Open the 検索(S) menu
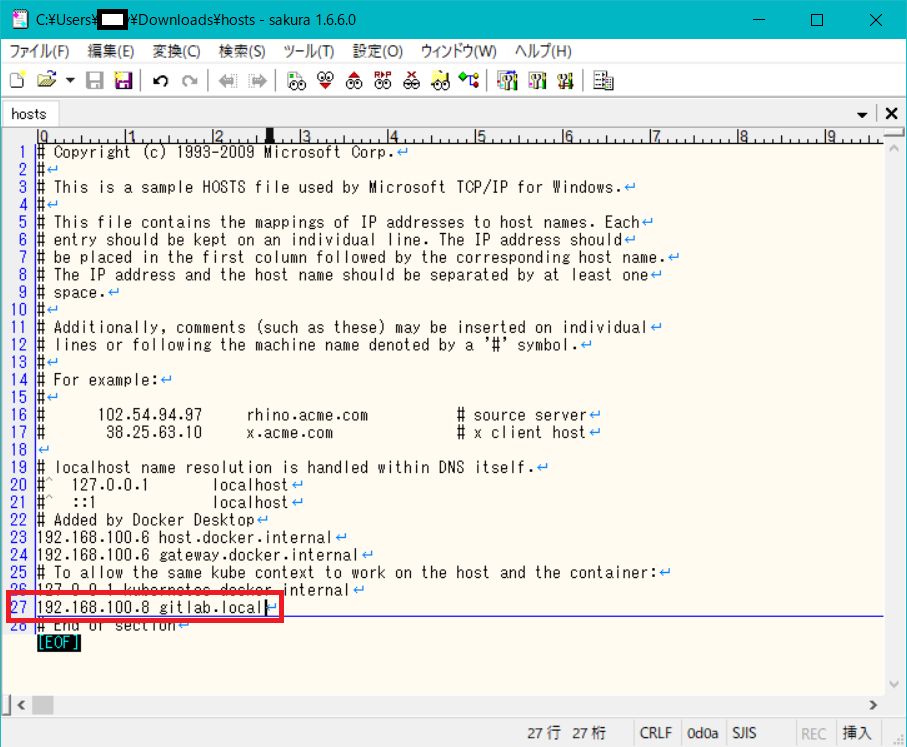The height and width of the screenshot is (747, 907). (242, 51)
